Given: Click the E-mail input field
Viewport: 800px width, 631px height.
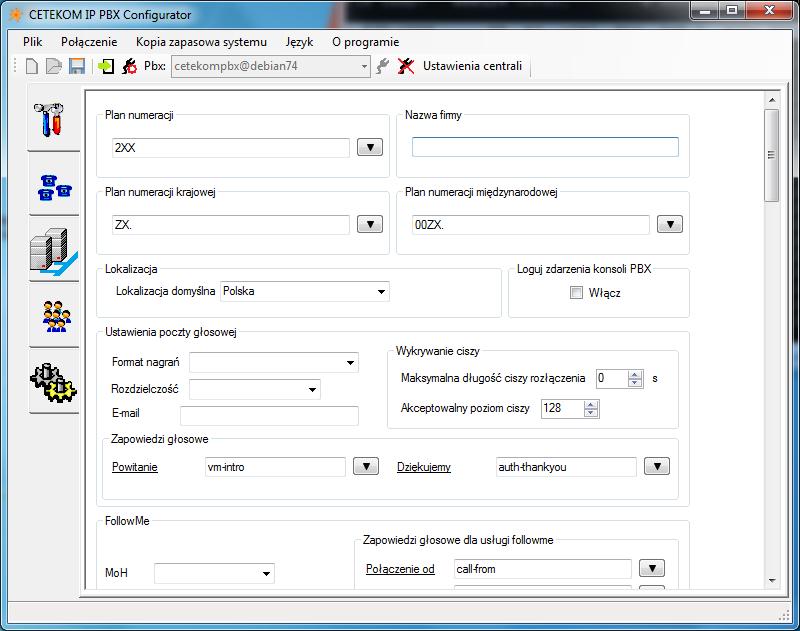Looking at the screenshot, I should (x=269, y=416).
